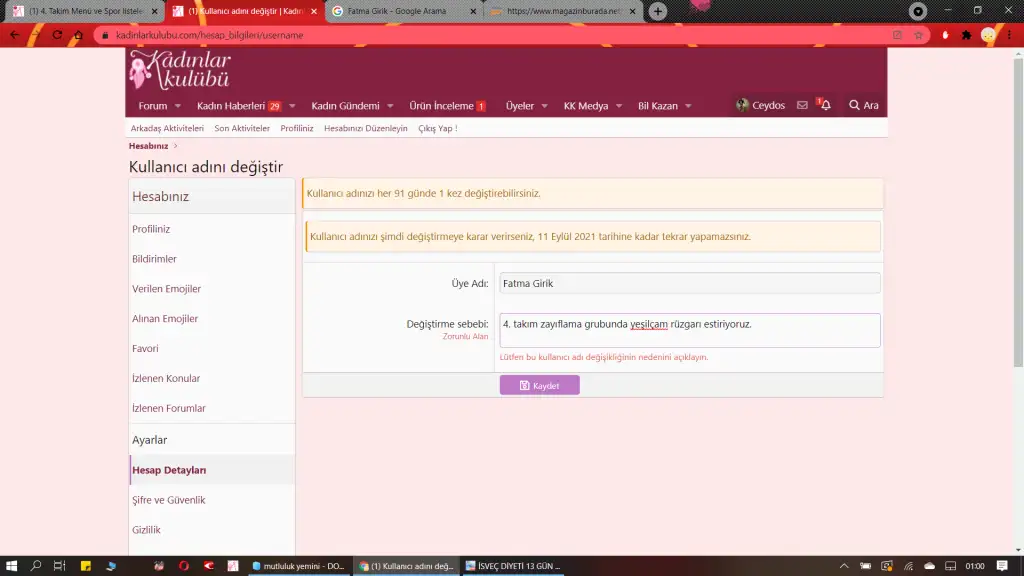Open the notifications bell icon

tap(824, 105)
